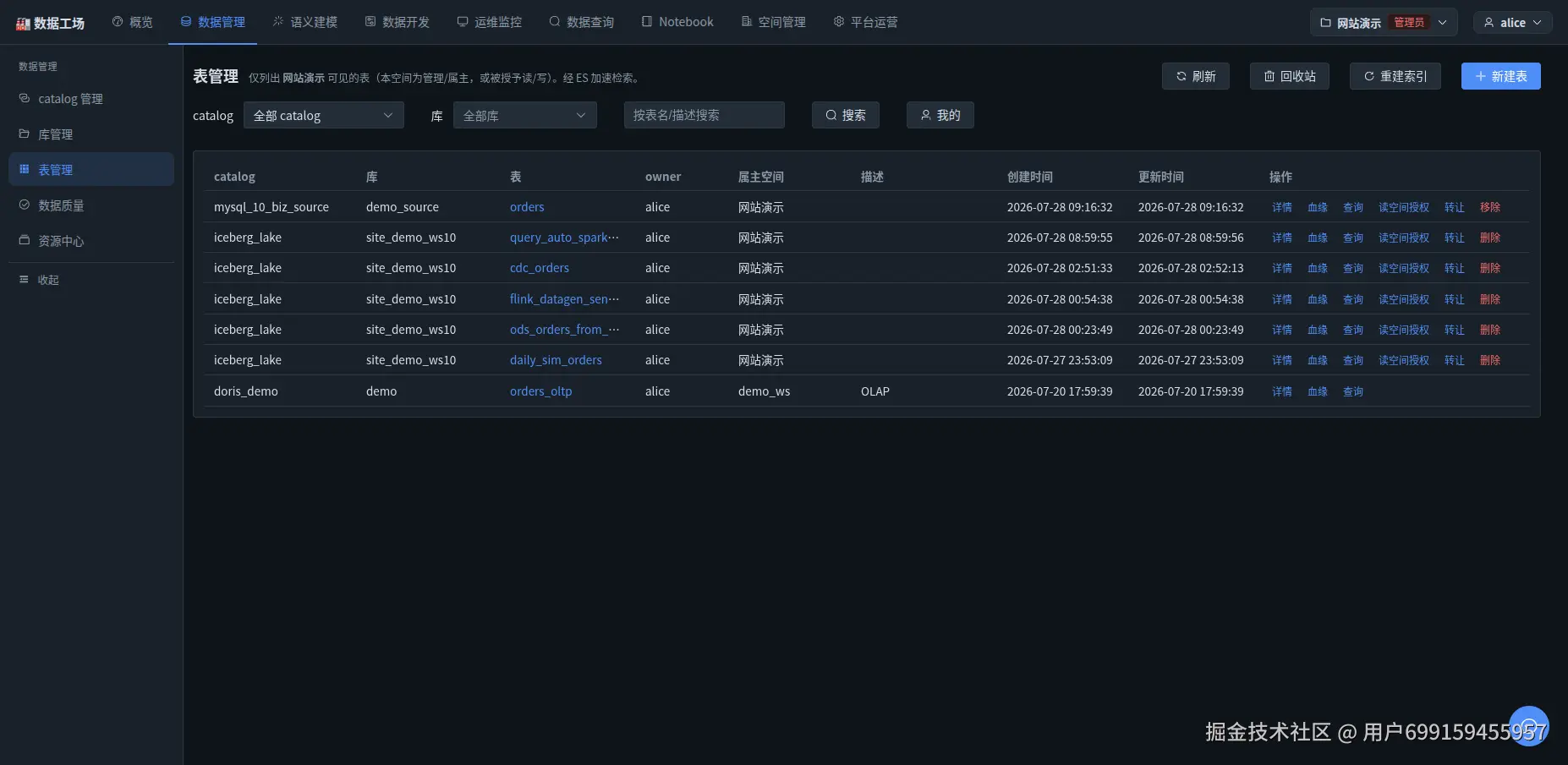
Task: Open the 空间管理 tab
Action: [x=774, y=22]
